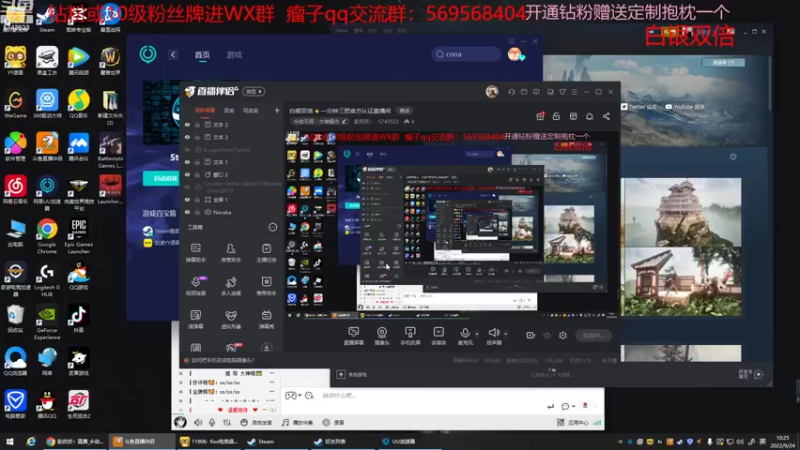Click 添加游戏 in Steam window
The width and height of the screenshot is (800, 450).
(352, 374)
